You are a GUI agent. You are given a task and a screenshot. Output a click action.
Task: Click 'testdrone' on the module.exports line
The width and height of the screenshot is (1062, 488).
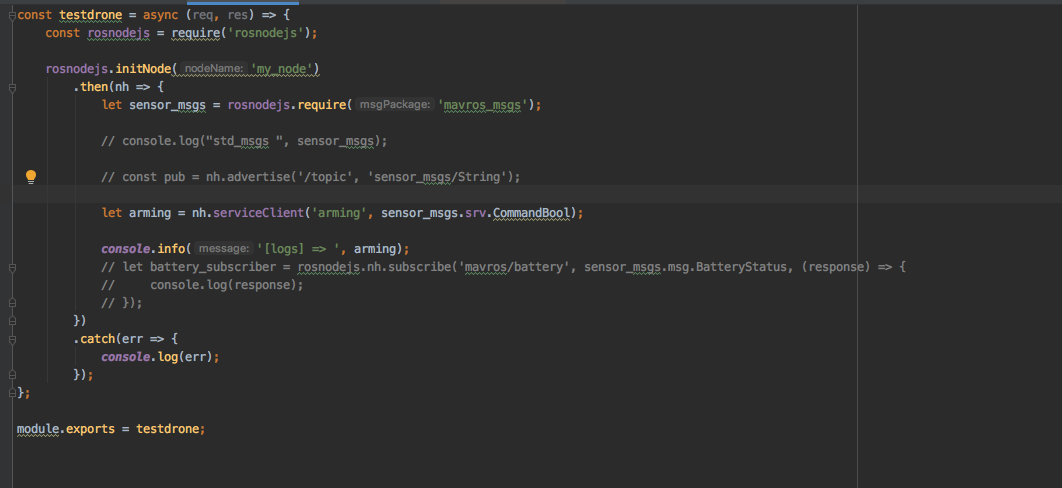(168, 429)
